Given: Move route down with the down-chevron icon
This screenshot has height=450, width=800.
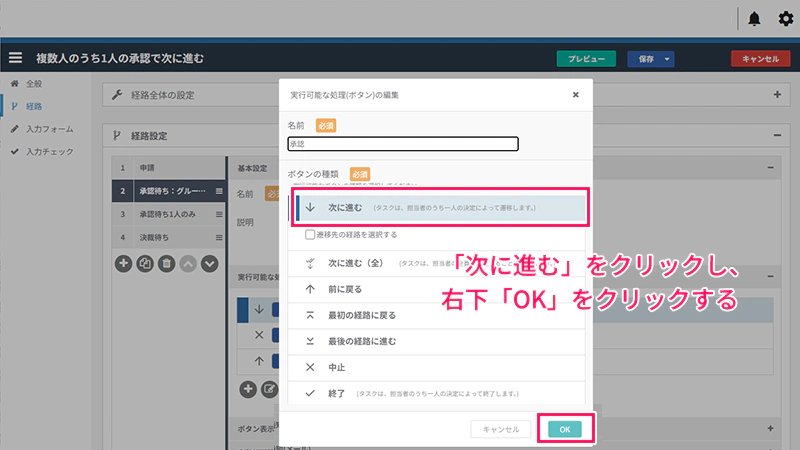Looking at the screenshot, I should click(209, 264).
